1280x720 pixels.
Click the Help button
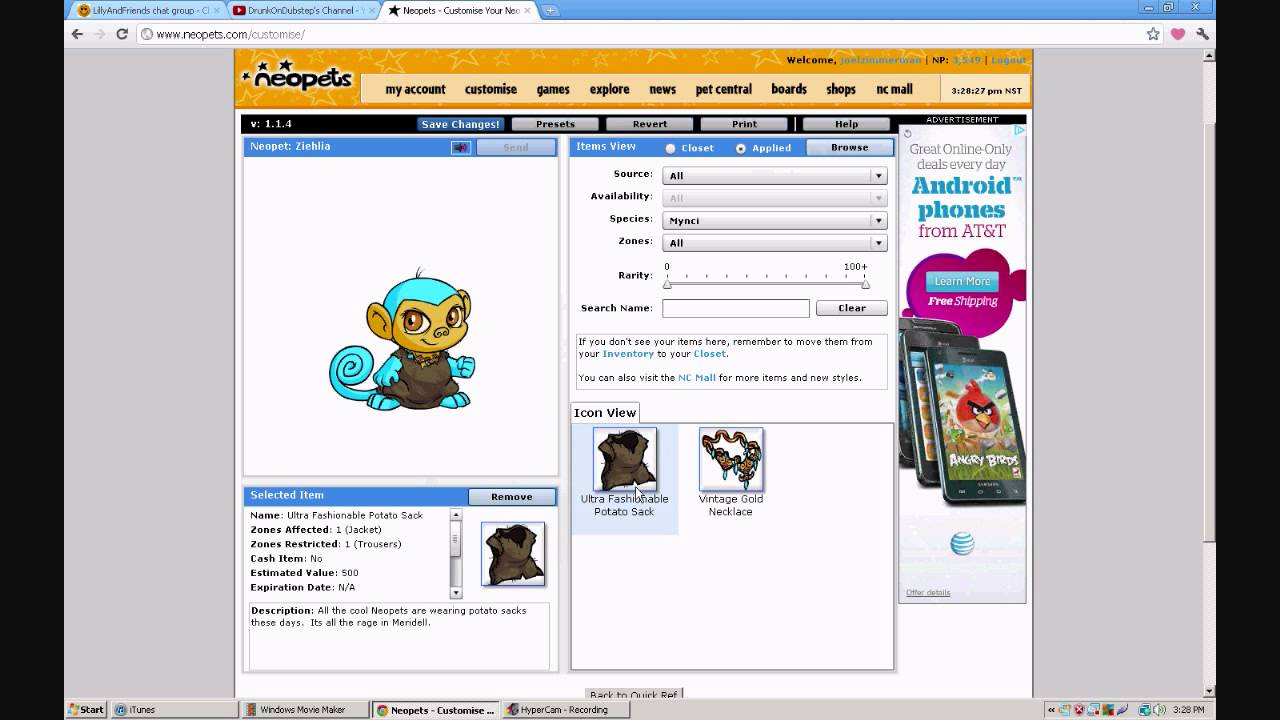[846, 124]
